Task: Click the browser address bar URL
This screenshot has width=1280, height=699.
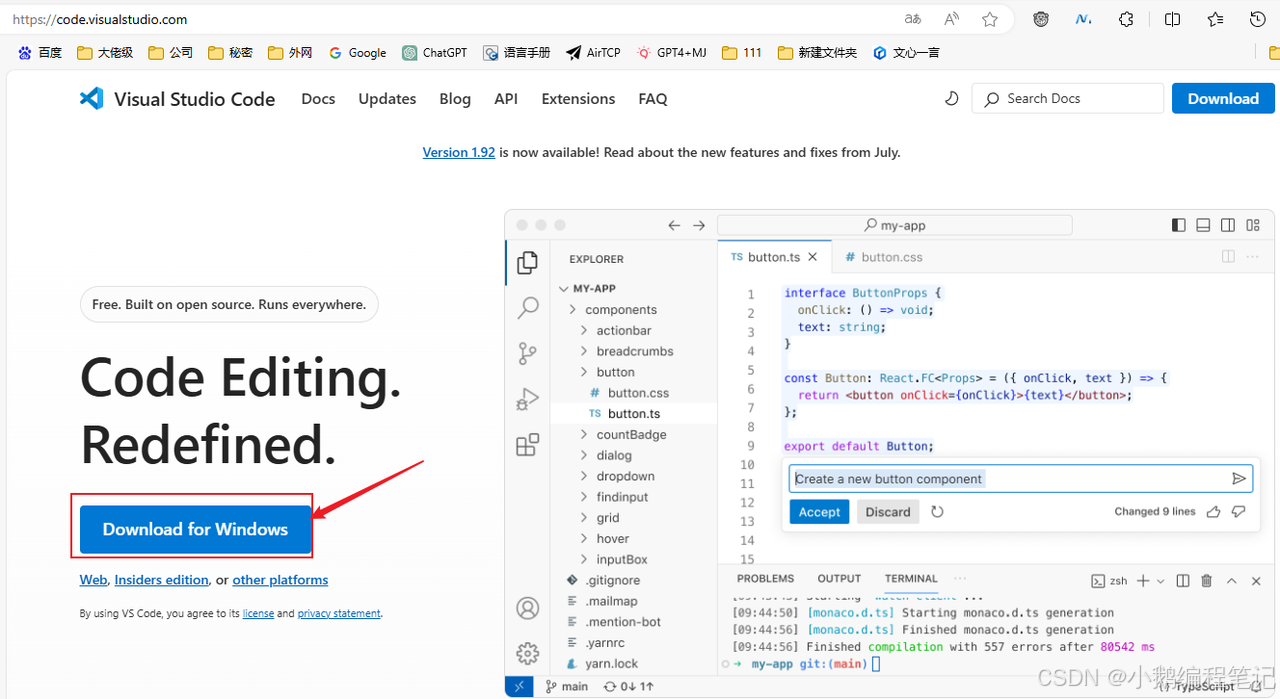Action: (x=100, y=19)
